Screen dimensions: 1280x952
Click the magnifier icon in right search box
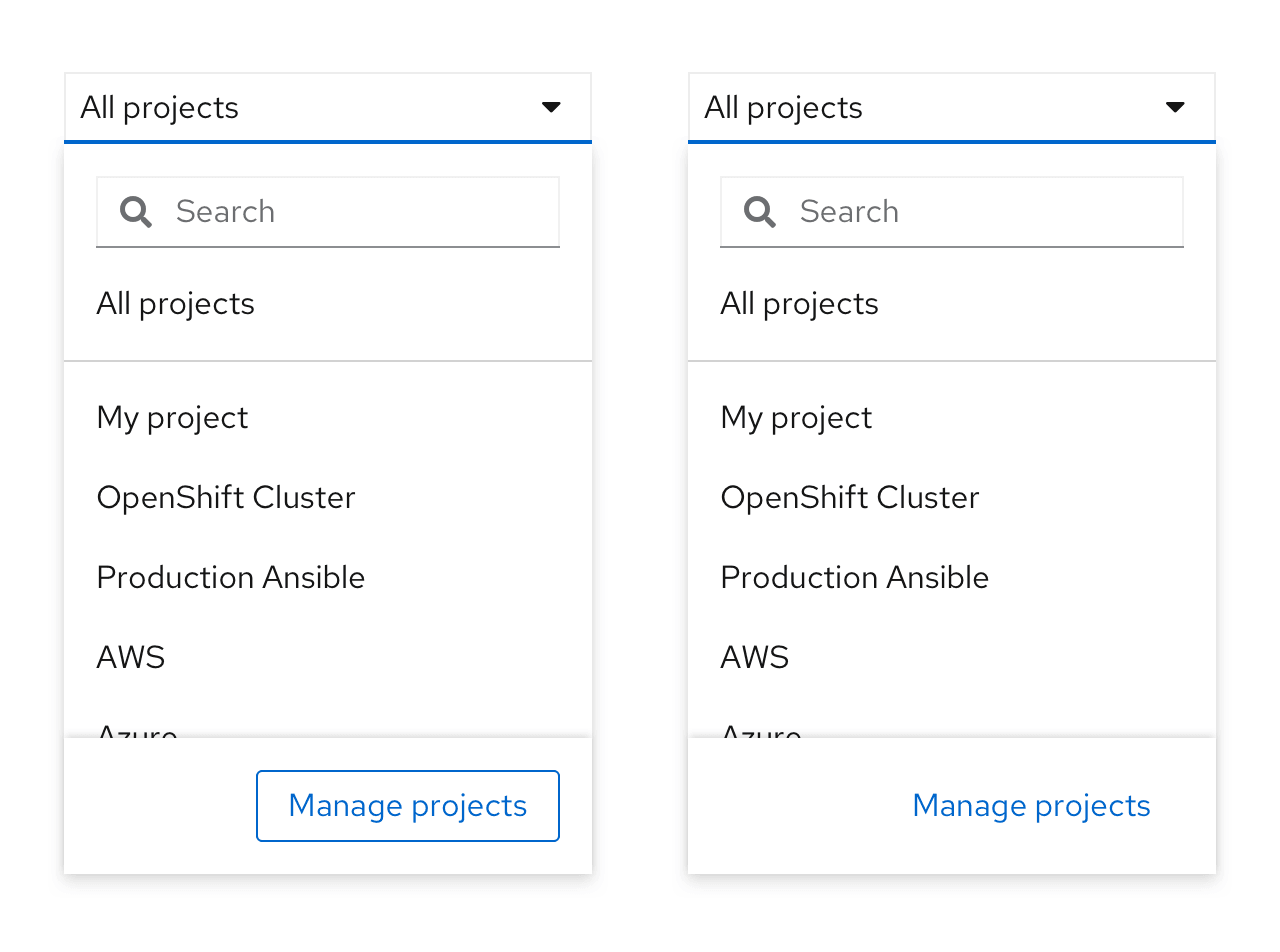pos(760,212)
